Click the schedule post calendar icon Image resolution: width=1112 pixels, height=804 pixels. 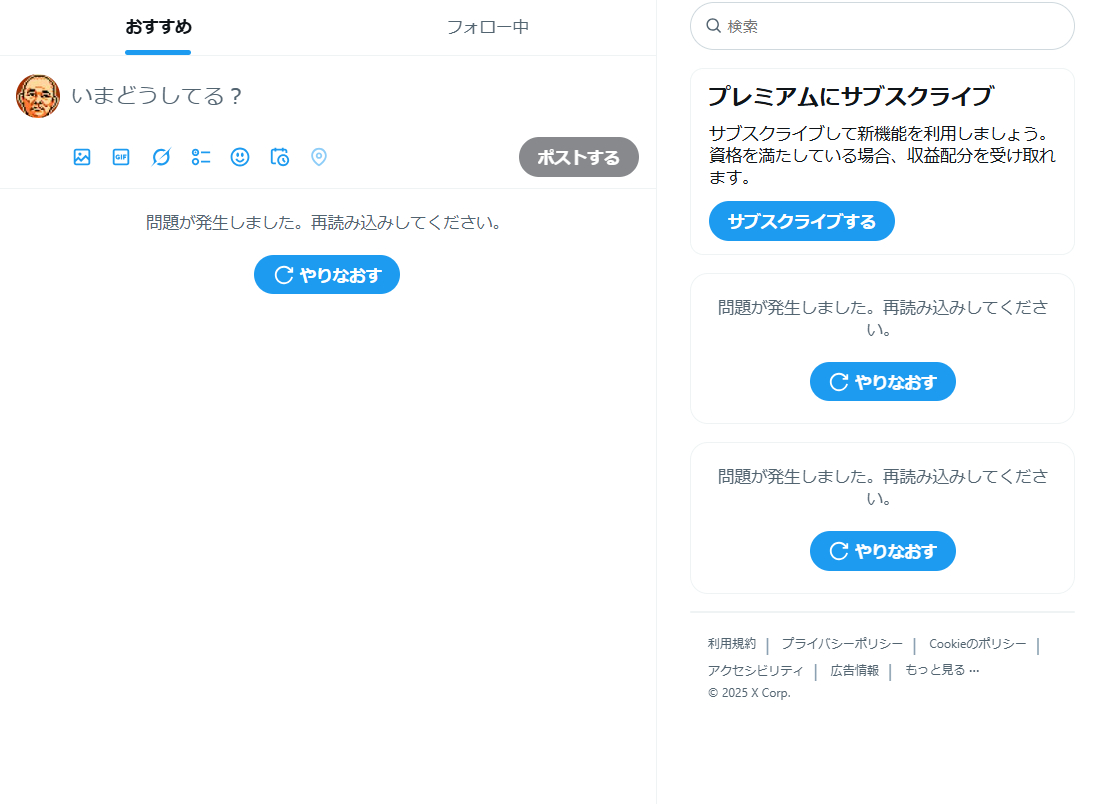click(280, 157)
